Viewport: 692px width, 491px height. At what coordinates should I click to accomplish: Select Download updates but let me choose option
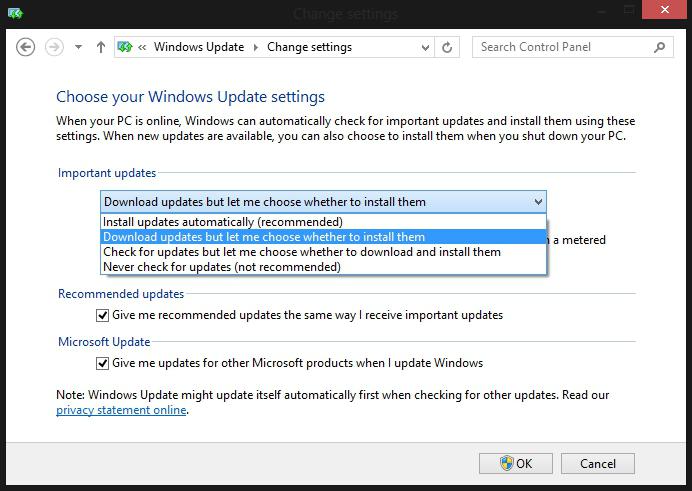[x=264, y=237]
